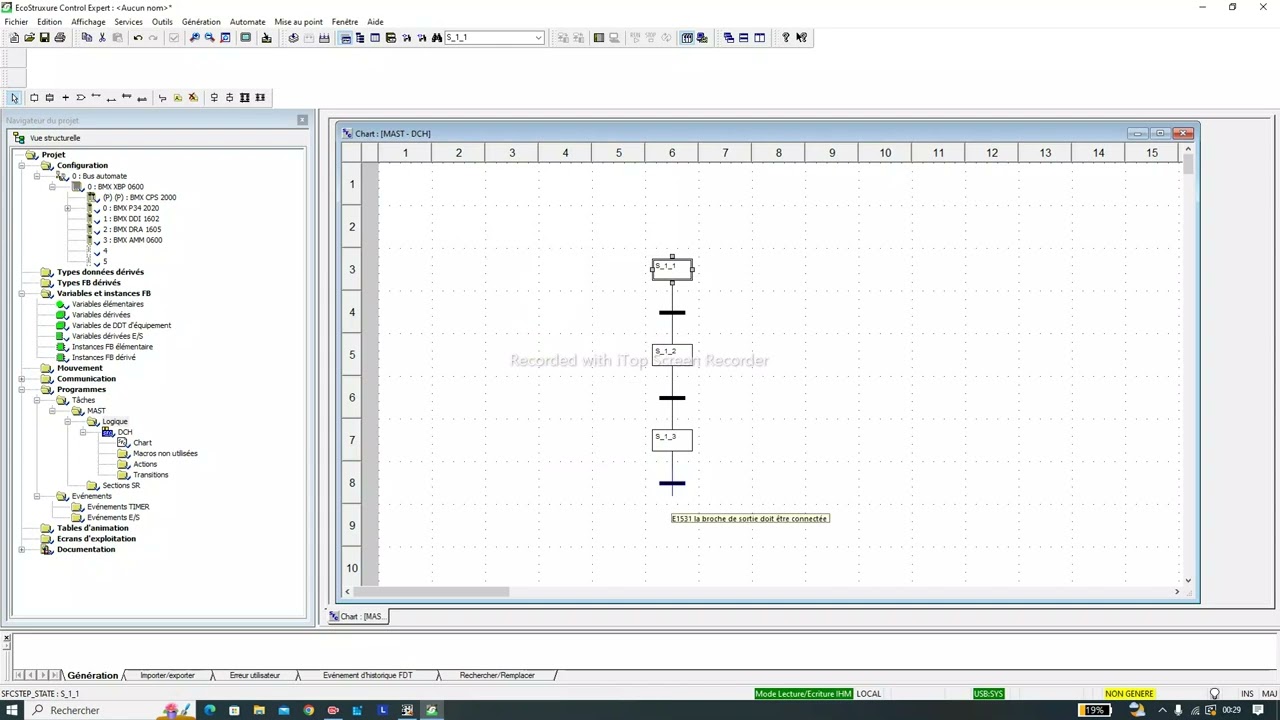
Task: Select the arrow selection mode tool
Action: [x=14, y=98]
